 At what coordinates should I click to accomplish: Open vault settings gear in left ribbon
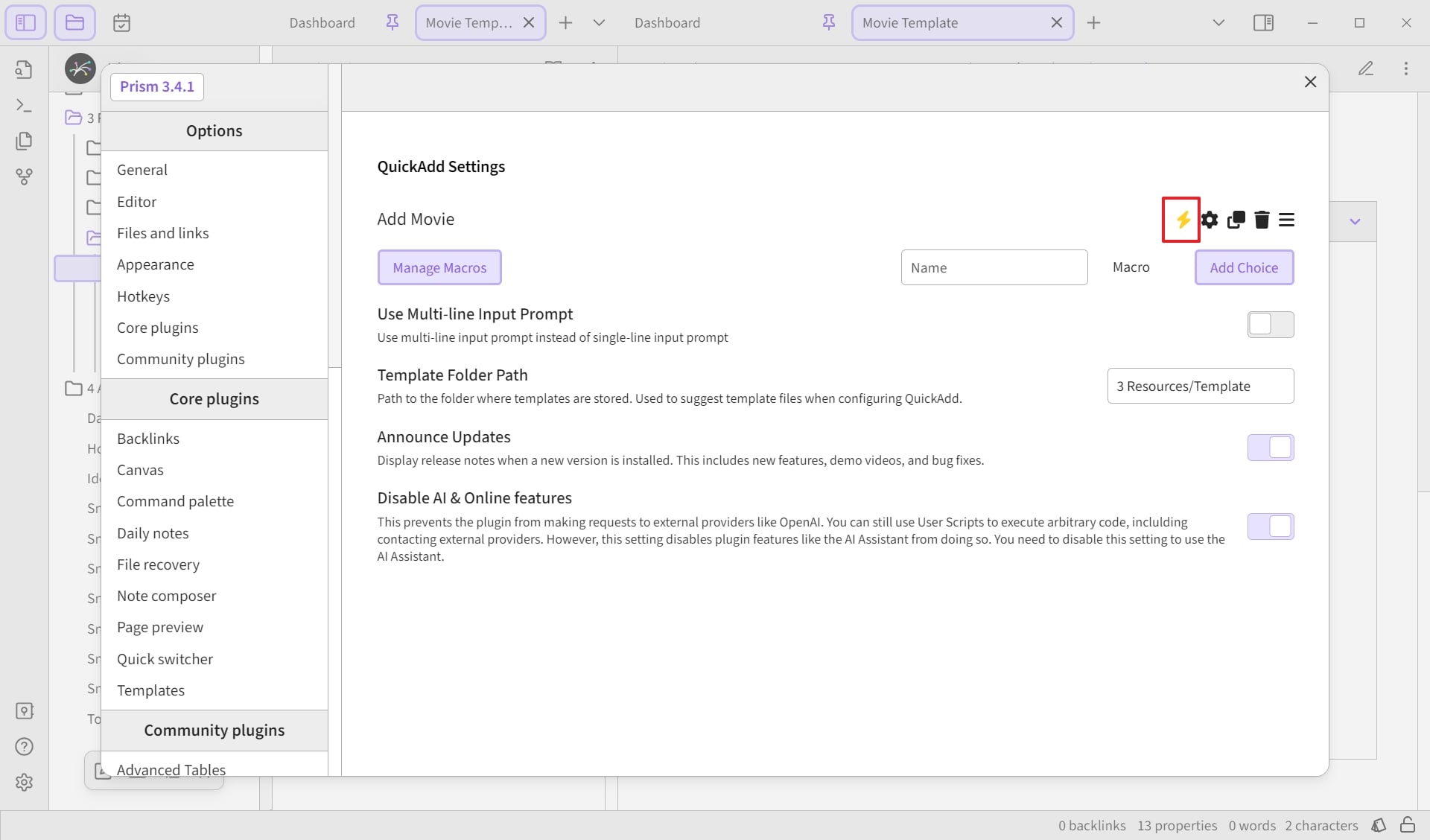coord(24,782)
